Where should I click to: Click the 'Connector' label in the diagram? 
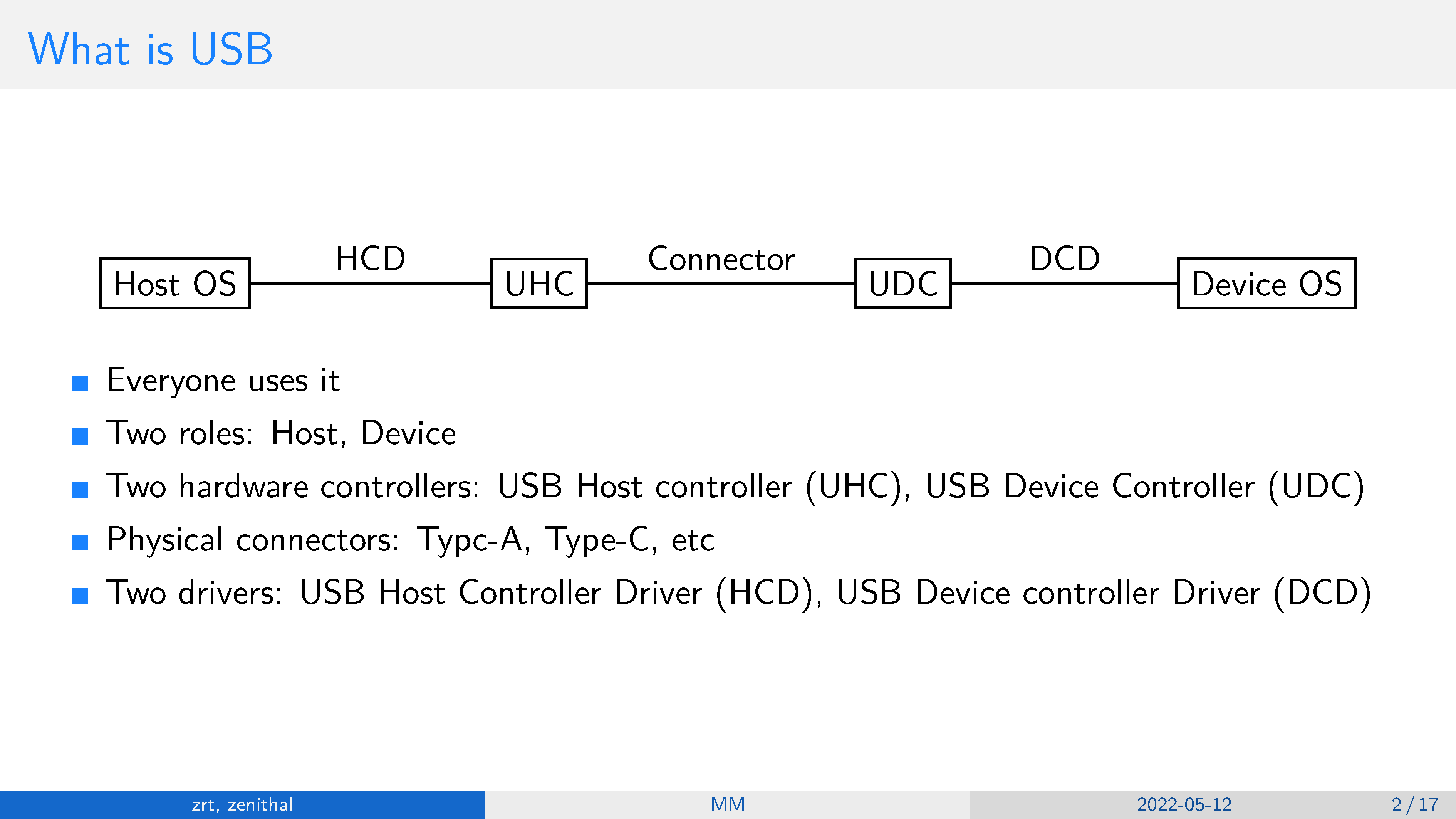tap(721, 259)
